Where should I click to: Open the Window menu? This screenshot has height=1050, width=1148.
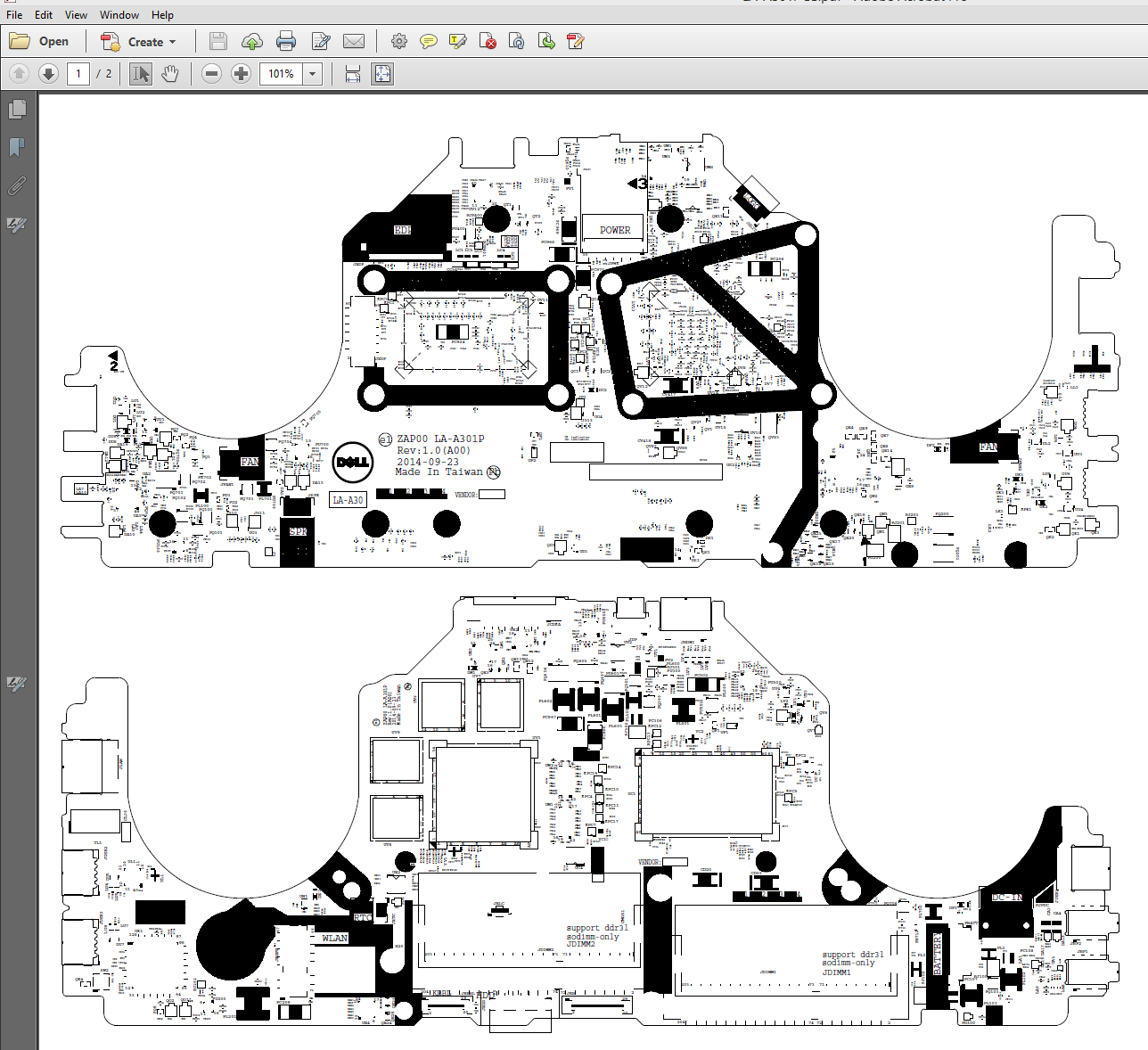point(119,14)
